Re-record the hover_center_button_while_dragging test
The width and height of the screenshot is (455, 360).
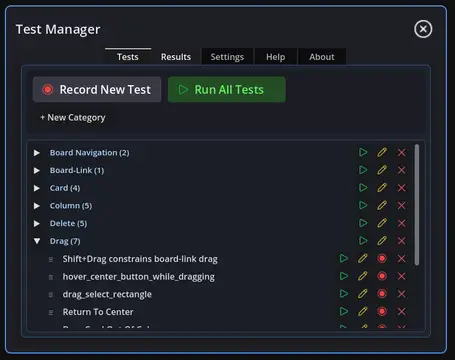coord(382,276)
